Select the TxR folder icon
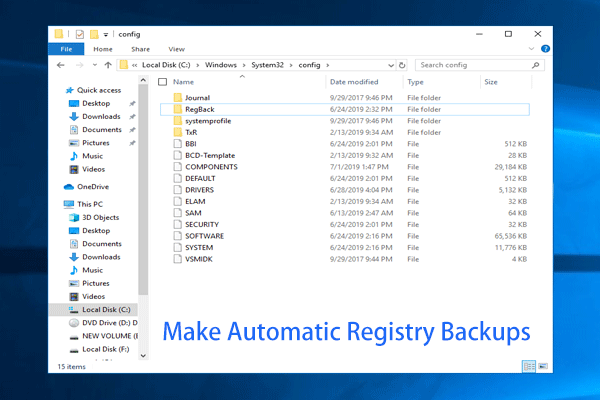The image size is (600, 400). pyautogui.click(x=178, y=132)
